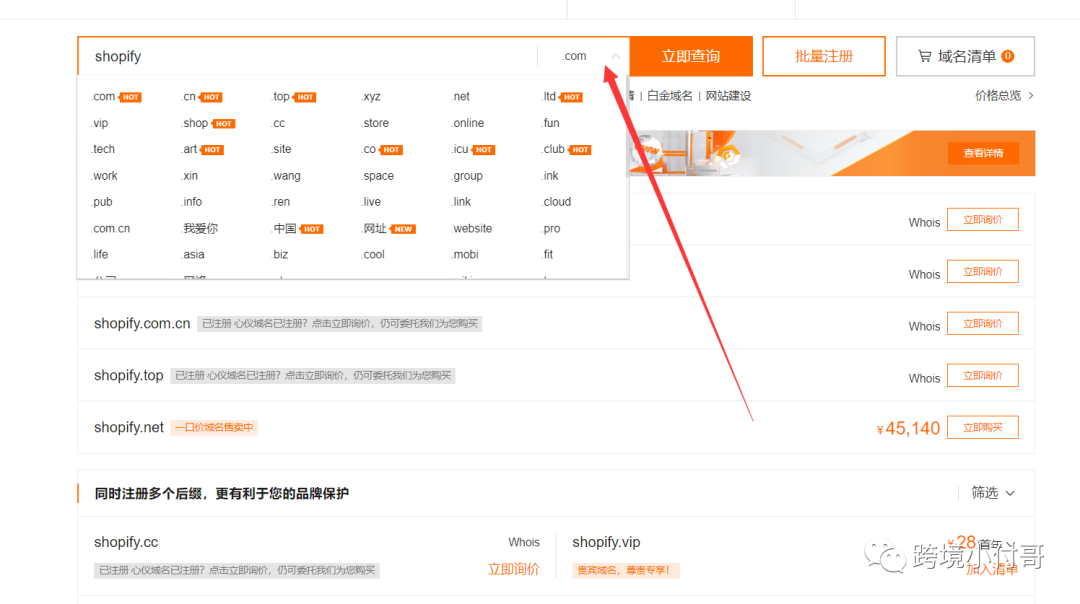
Task: Click the shopping cart icon in 域名清单
Action: pos(924,56)
